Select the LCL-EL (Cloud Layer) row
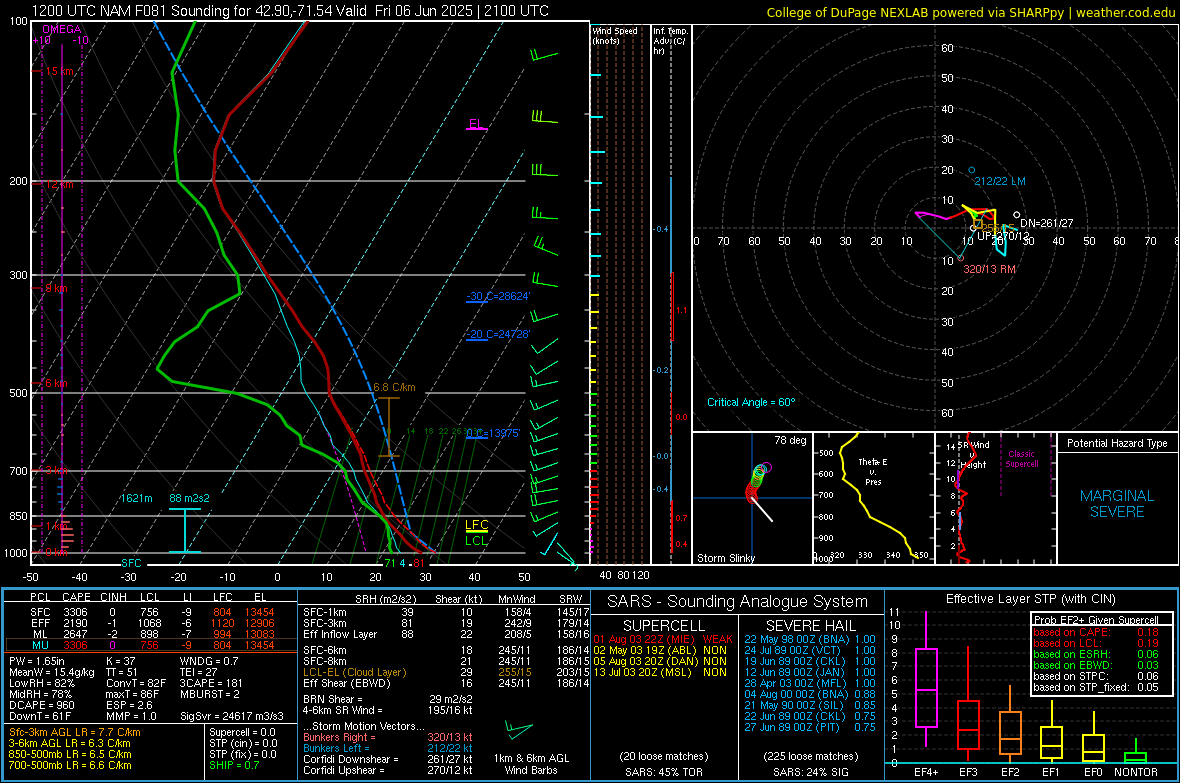 pyautogui.click(x=446, y=672)
